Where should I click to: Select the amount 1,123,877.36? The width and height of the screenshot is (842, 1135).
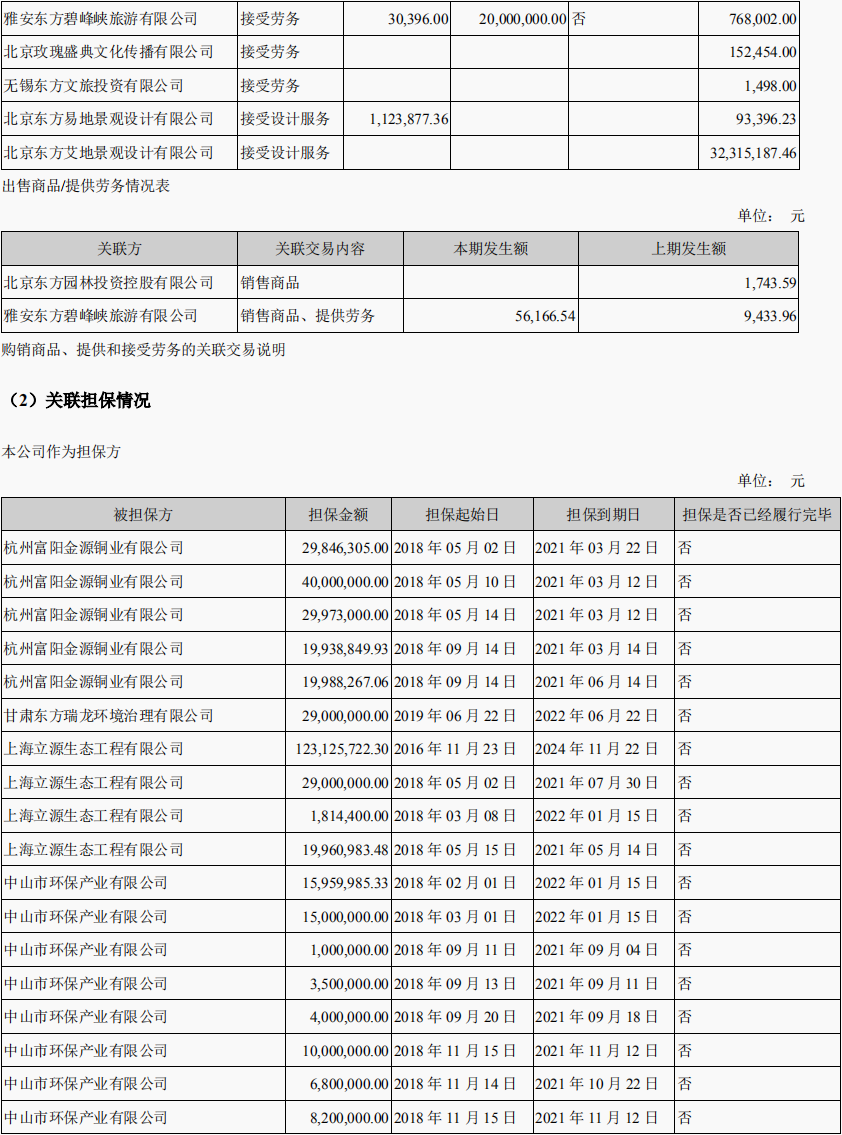[x=409, y=119]
